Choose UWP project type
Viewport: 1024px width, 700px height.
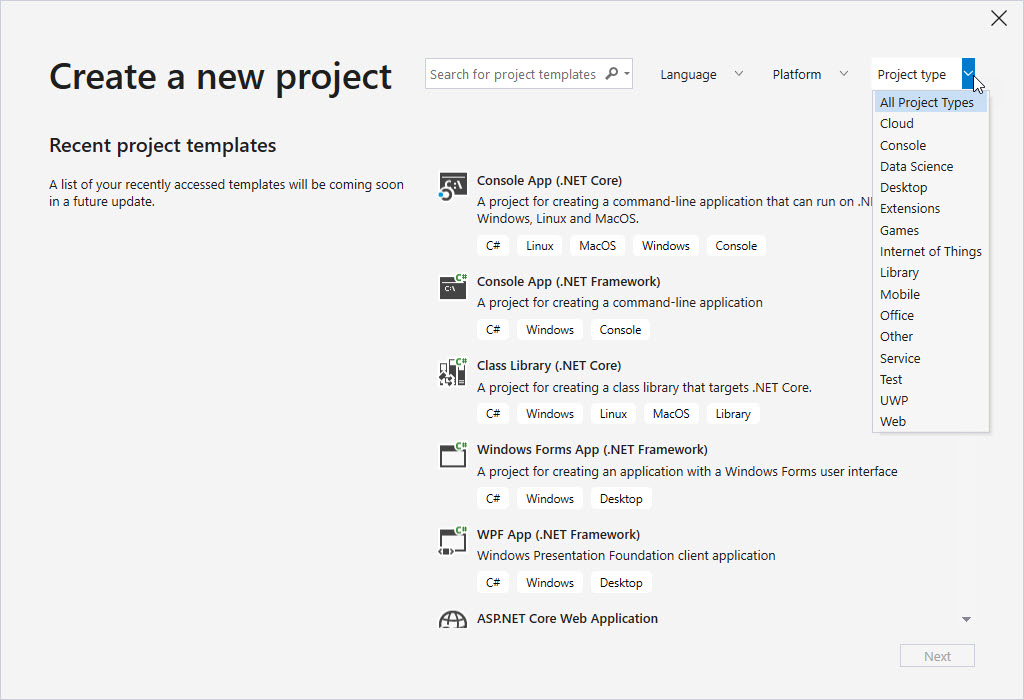[x=931, y=400]
